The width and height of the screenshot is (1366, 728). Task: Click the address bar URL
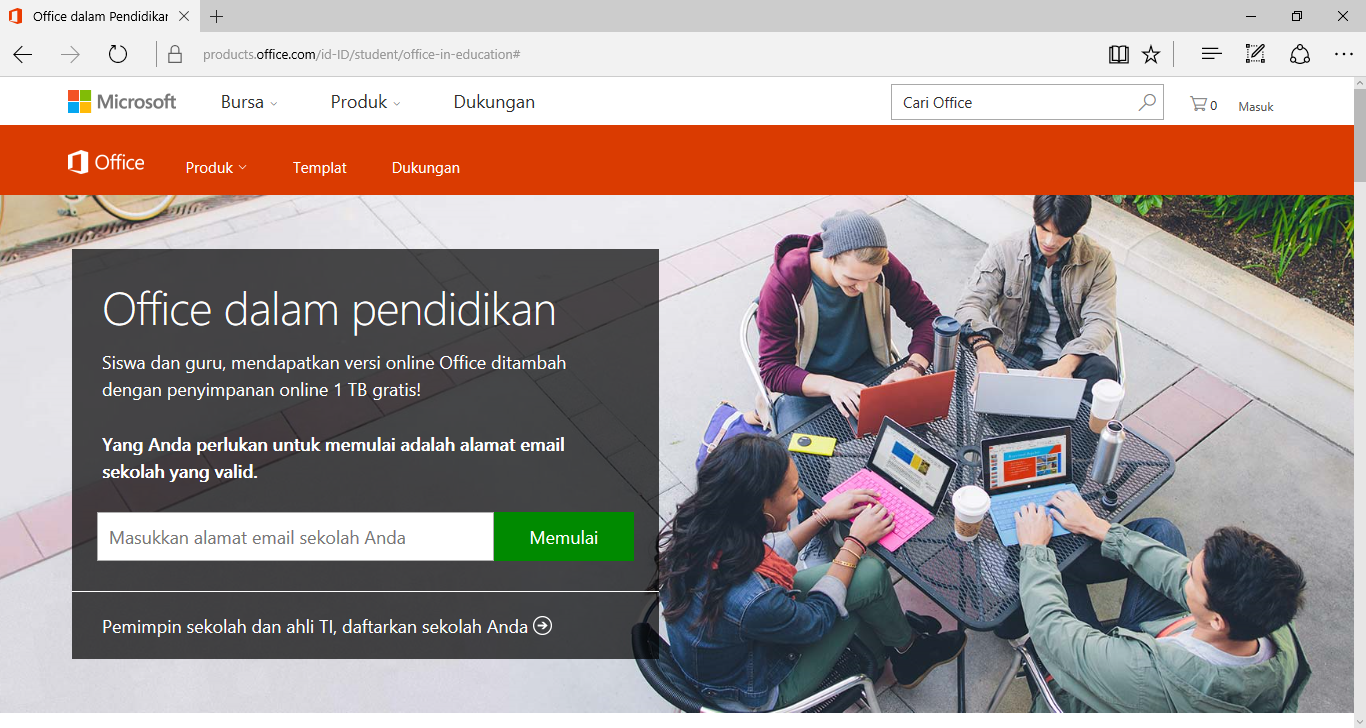[361, 54]
